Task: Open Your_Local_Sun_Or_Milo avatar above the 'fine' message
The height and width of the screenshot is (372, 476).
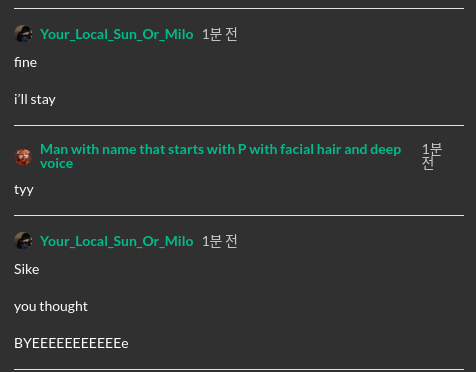Action: click(23, 34)
